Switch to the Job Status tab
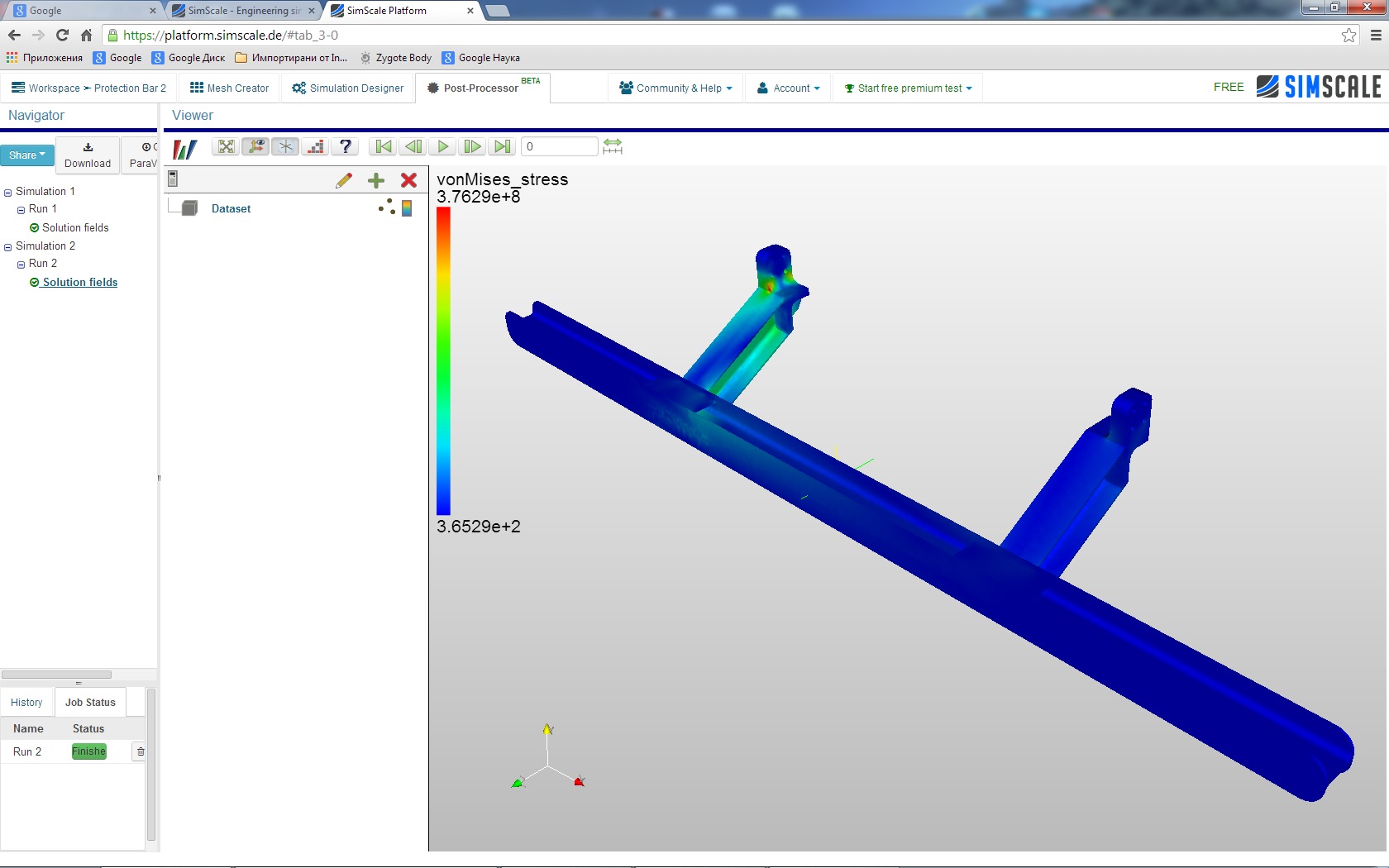This screenshot has width=1389, height=868. pyautogui.click(x=90, y=702)
